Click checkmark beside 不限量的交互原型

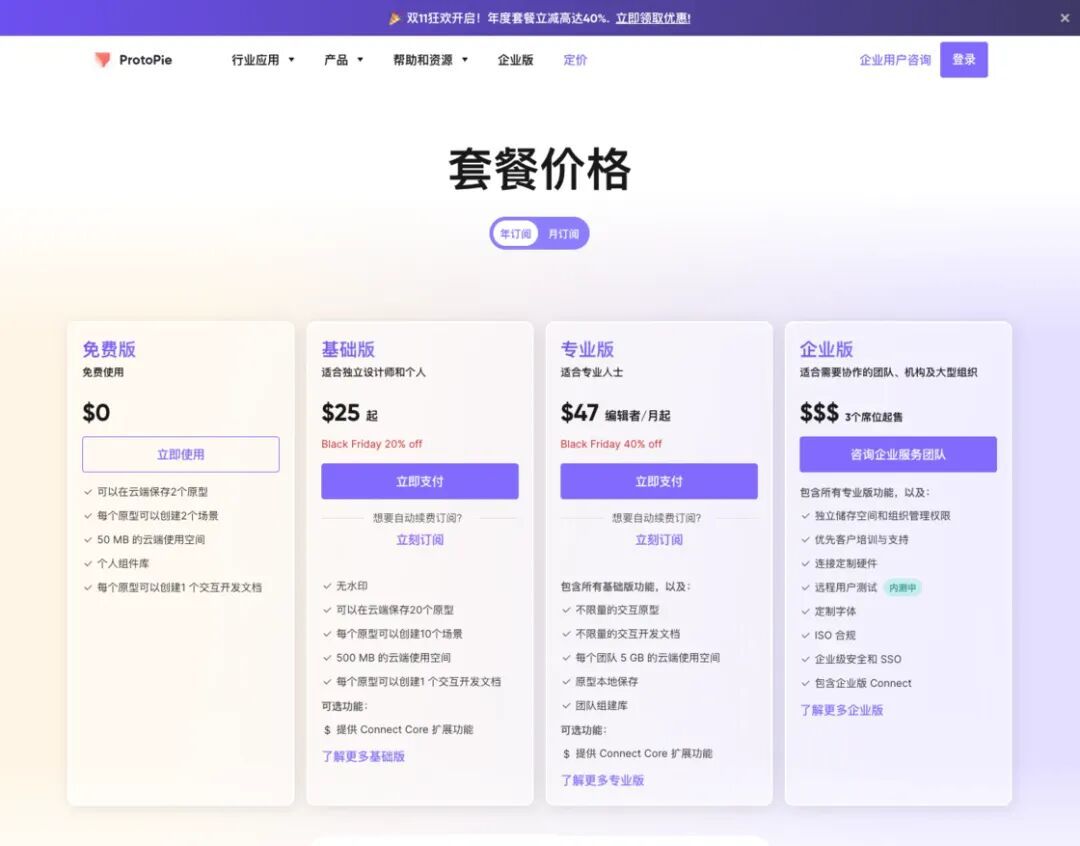pos(566,610)
